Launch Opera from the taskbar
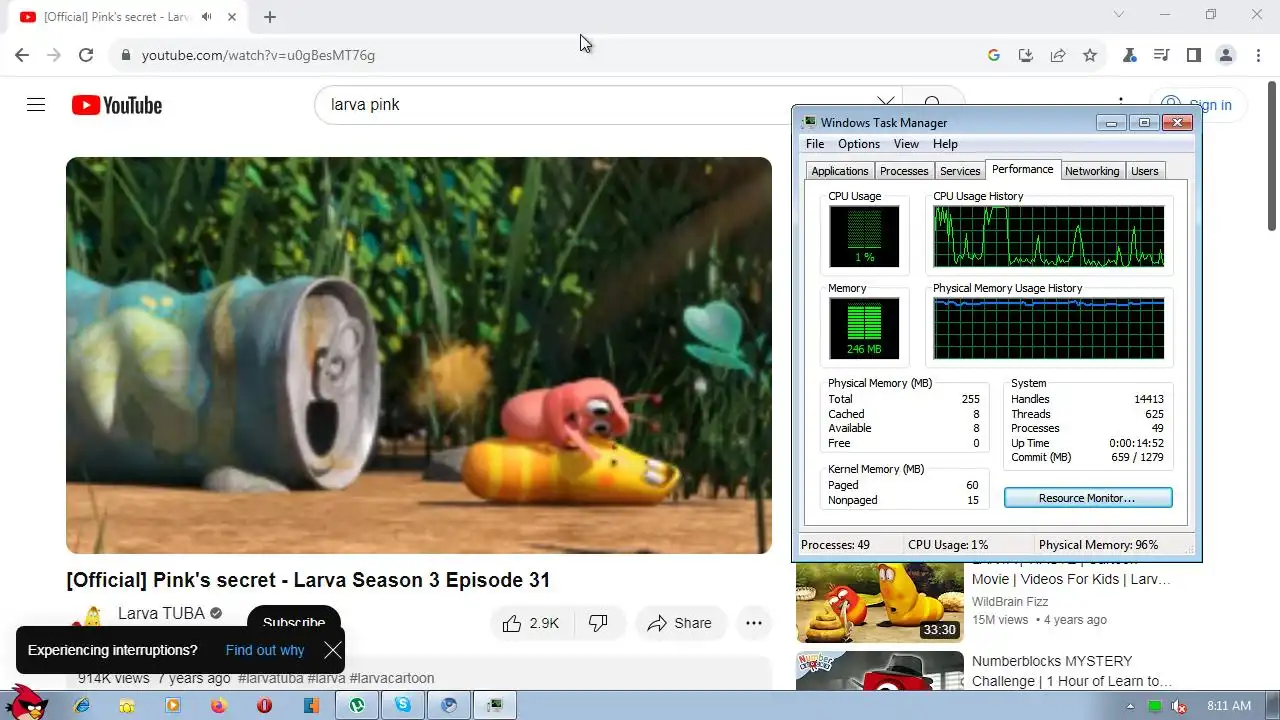1280x720 pixels. 265,706
